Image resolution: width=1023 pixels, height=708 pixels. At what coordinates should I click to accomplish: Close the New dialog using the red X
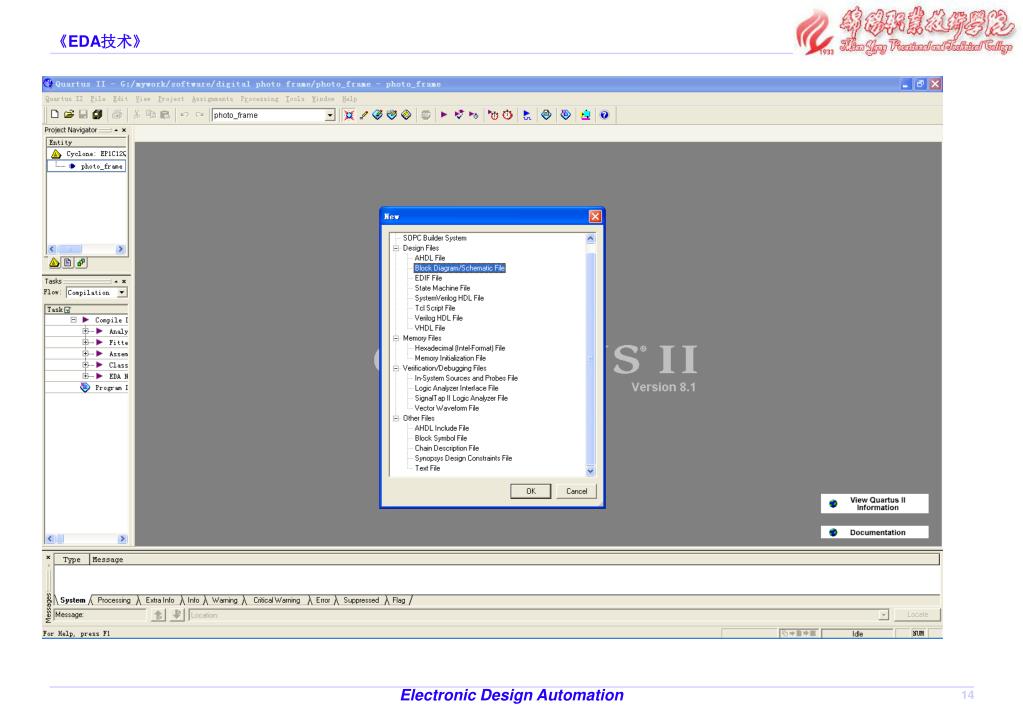(x=595, y=216)
